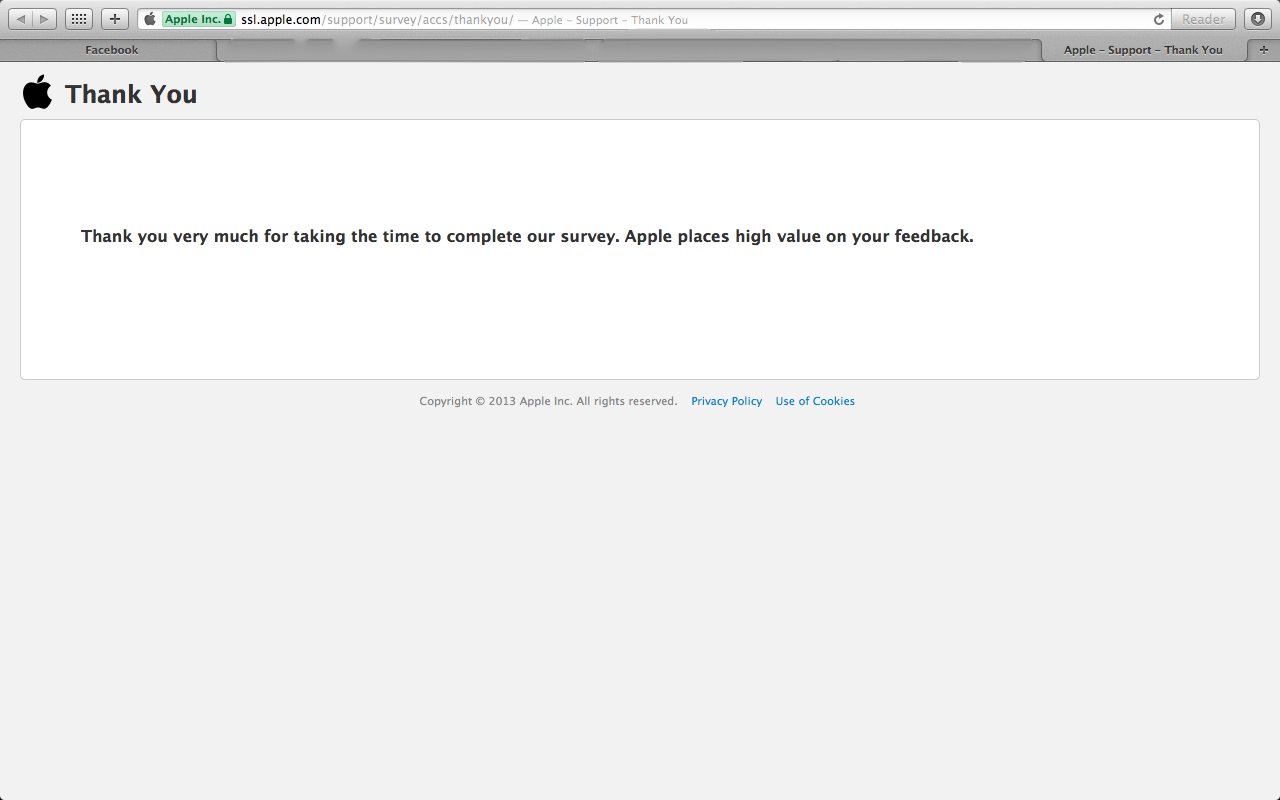Show the Apple Inc. security certificate badge
The width and height of the screenshot is (1280, 800).
[x=199, y=19]
